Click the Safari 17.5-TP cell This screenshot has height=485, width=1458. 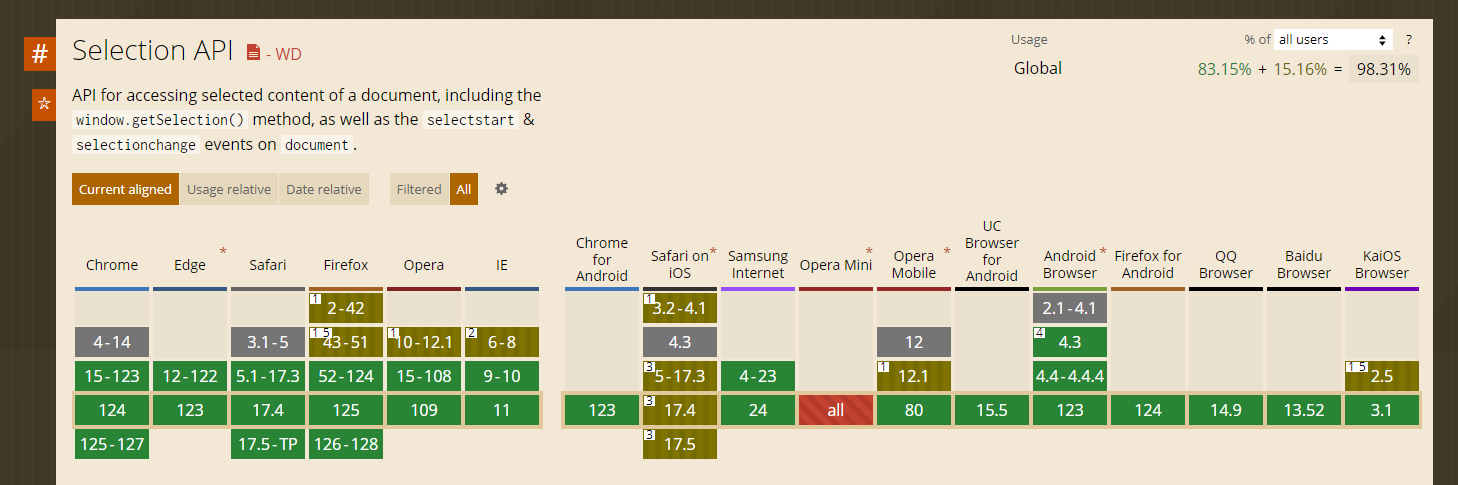pyautogui.click(x=268, y=444)
